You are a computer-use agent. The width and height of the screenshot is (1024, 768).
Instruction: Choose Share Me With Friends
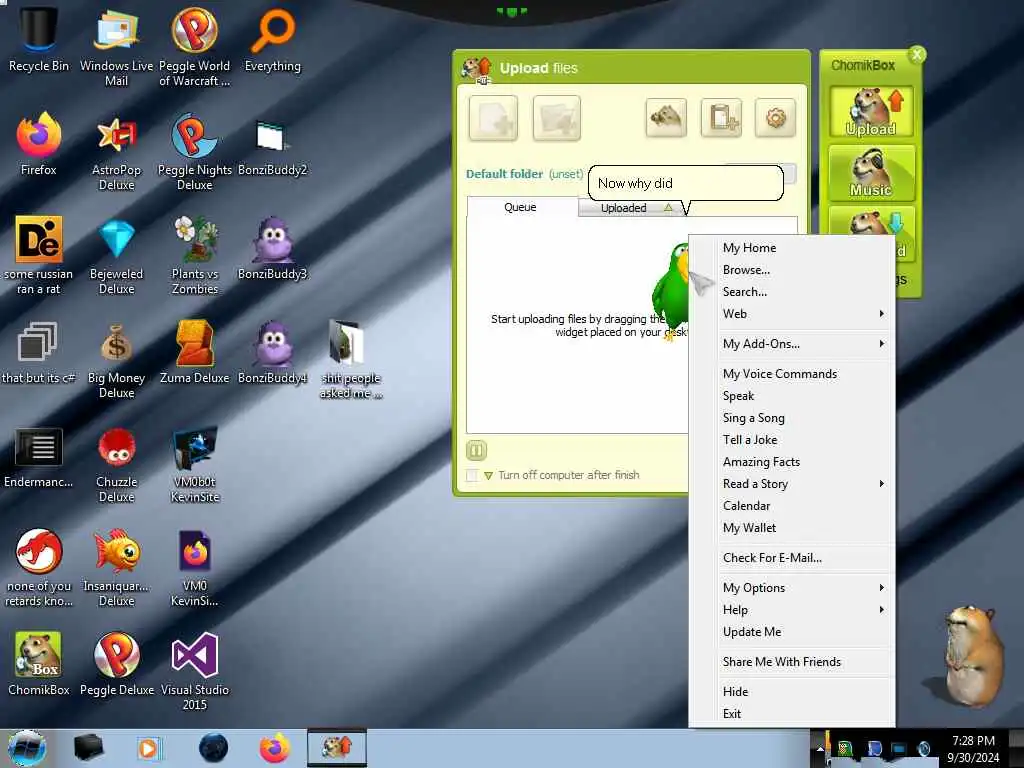pyautogui.click(x=792, y=662)
